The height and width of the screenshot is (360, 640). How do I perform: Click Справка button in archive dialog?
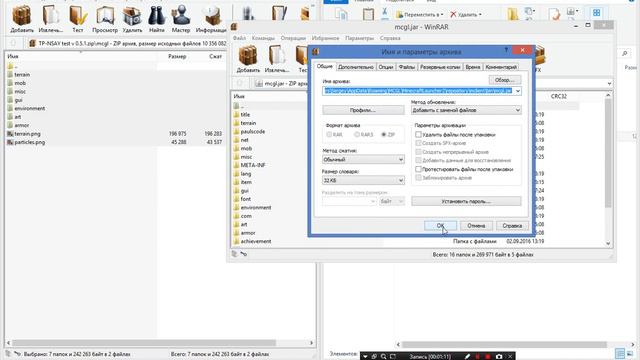pyautogui.click(x=512, y=226)
